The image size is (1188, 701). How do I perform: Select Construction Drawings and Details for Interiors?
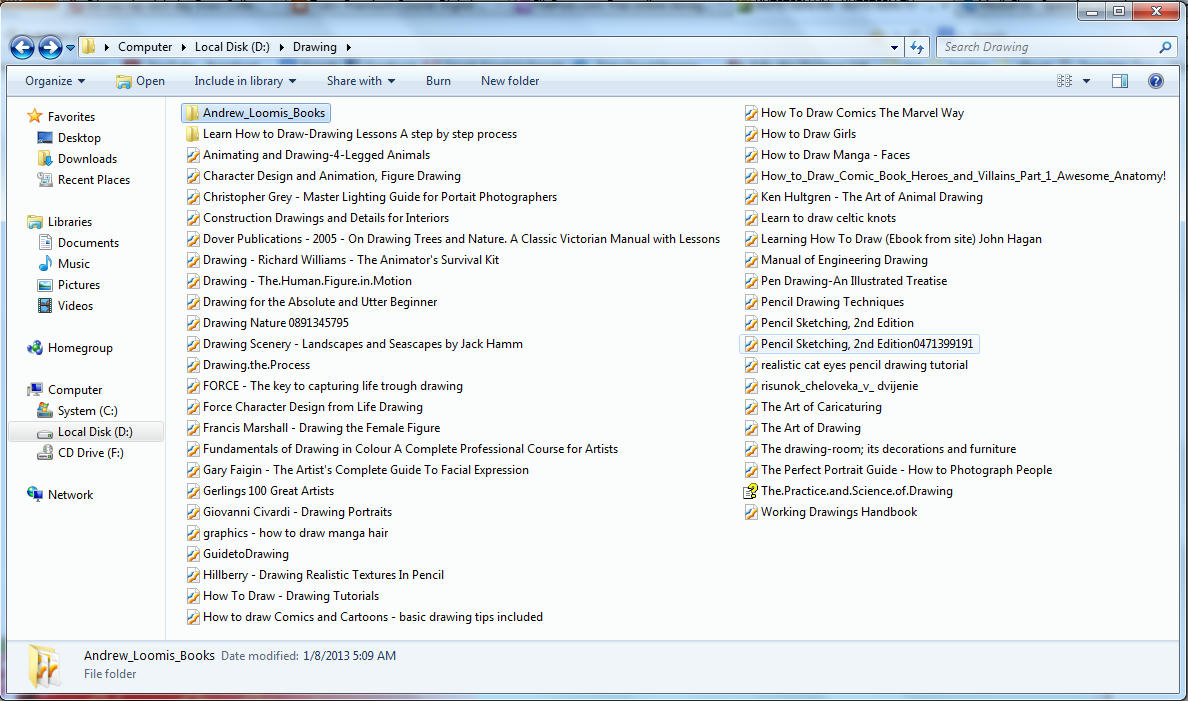point(317,218)
